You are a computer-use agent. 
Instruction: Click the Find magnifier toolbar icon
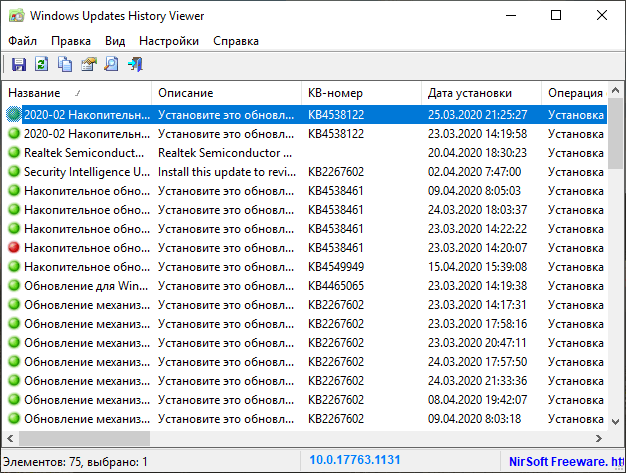click(x=111, y=64)
